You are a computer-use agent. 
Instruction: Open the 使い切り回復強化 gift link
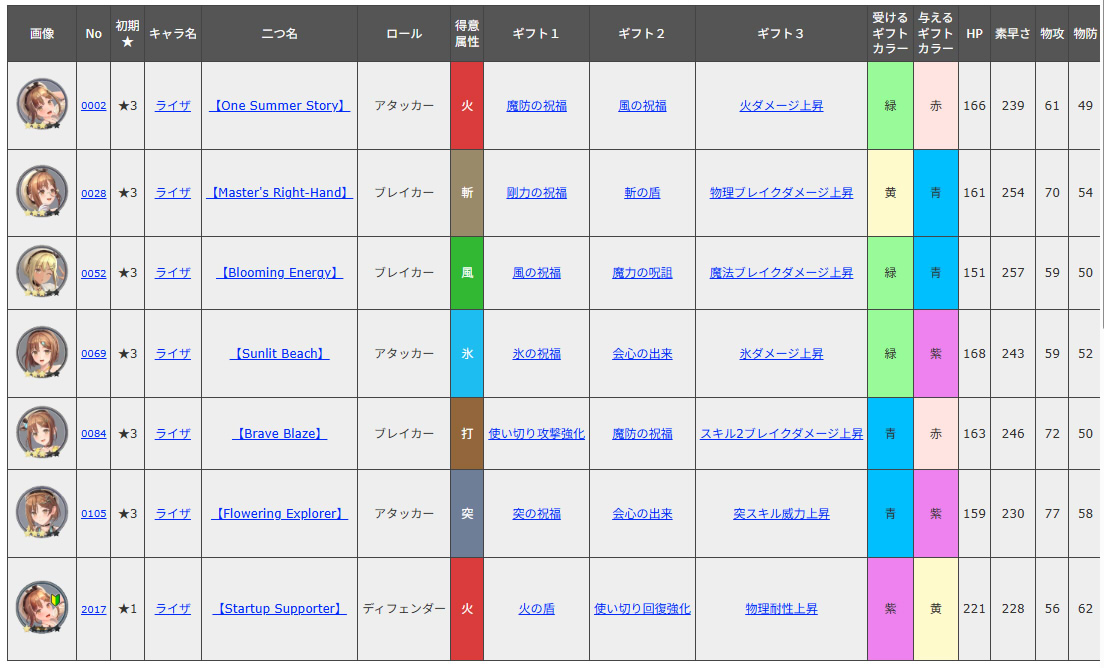point(642,609)
